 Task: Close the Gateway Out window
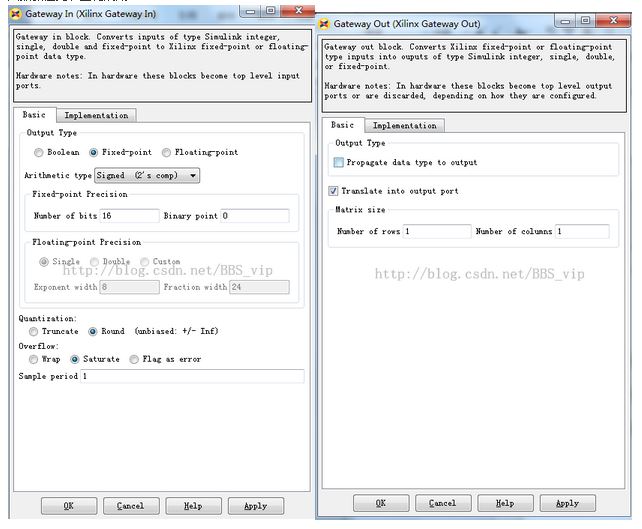pos(613,20)
